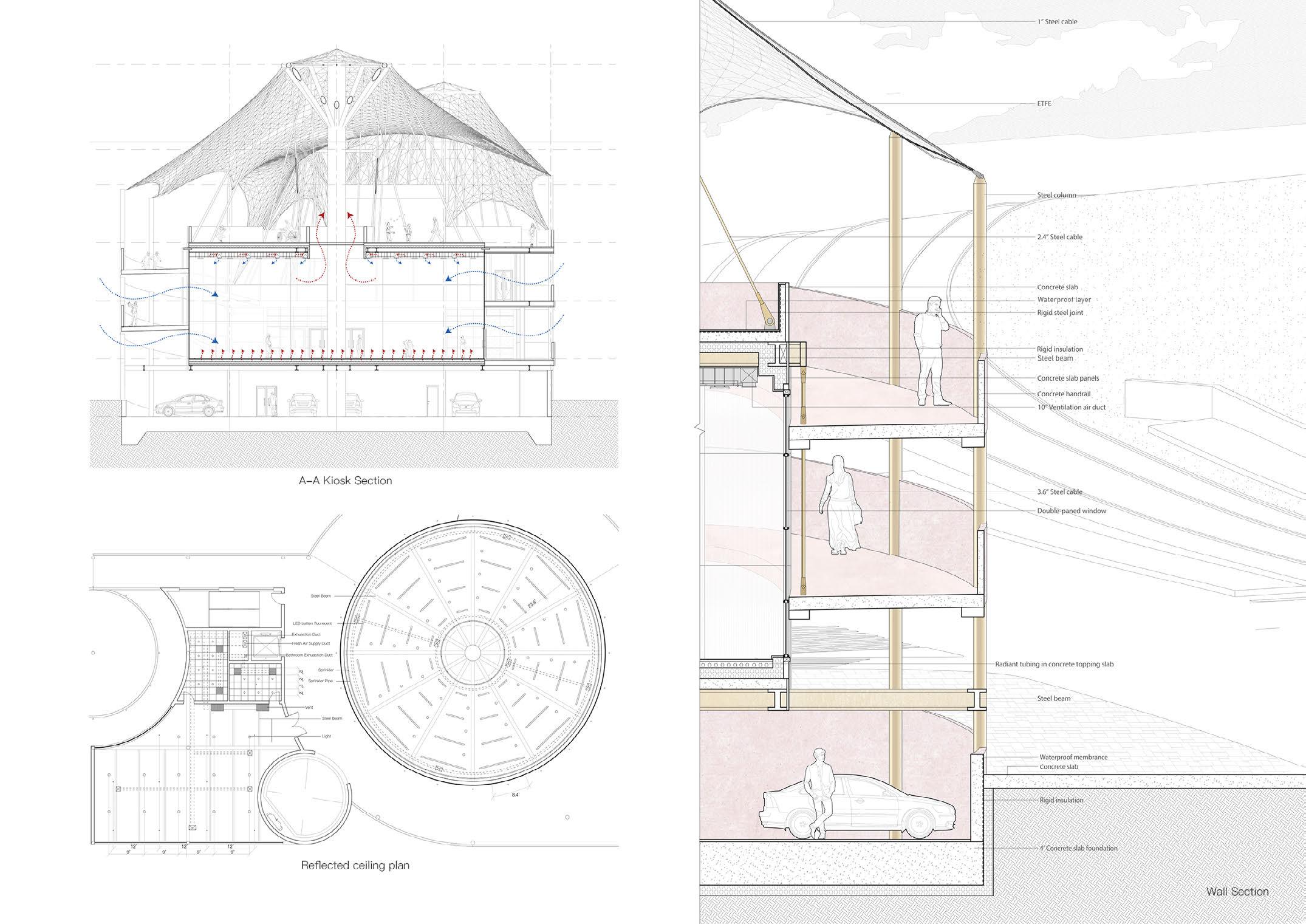
Task: Select the Radiant tubing in concrete label
Action: click(x=1054, y=665)
